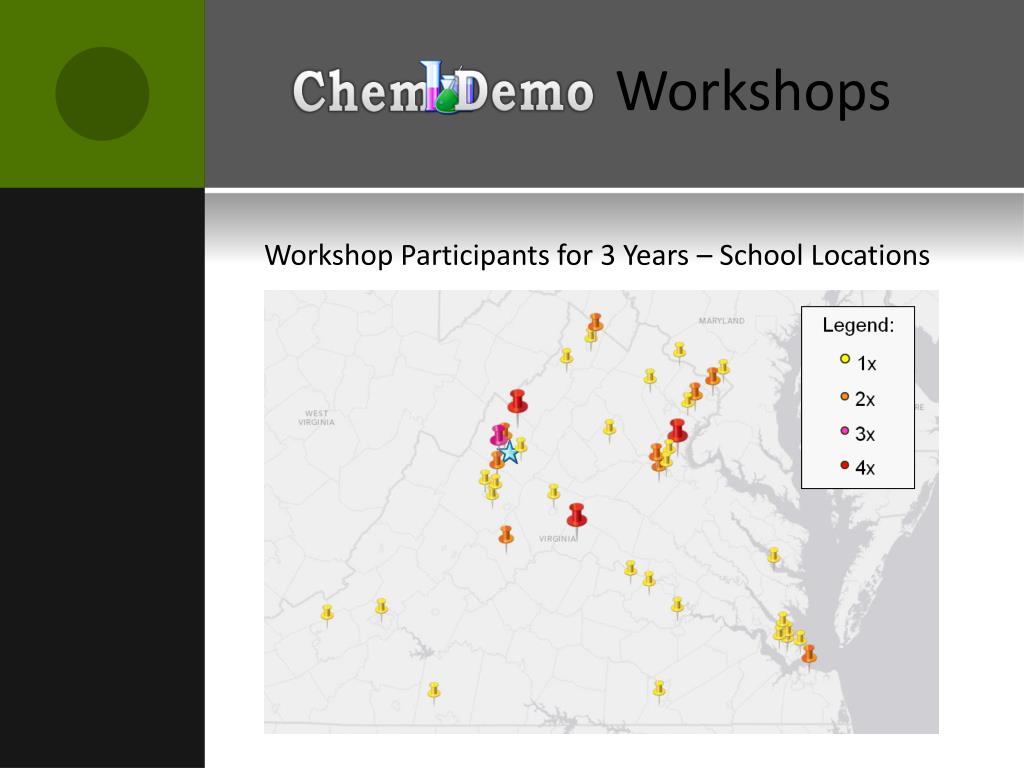1024x768 pixels.
Task: Select the lowest yellow pushpin in southwestern Virginia
Action: click(434, 692)
